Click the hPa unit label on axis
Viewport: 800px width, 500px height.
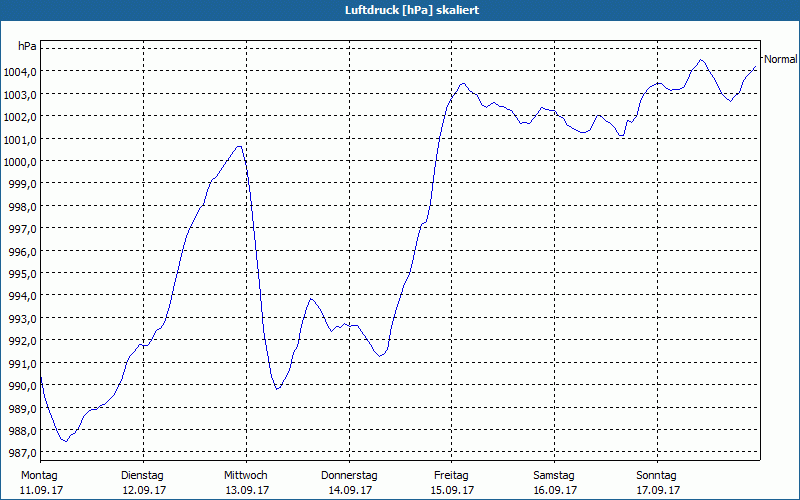click(28, 46)
